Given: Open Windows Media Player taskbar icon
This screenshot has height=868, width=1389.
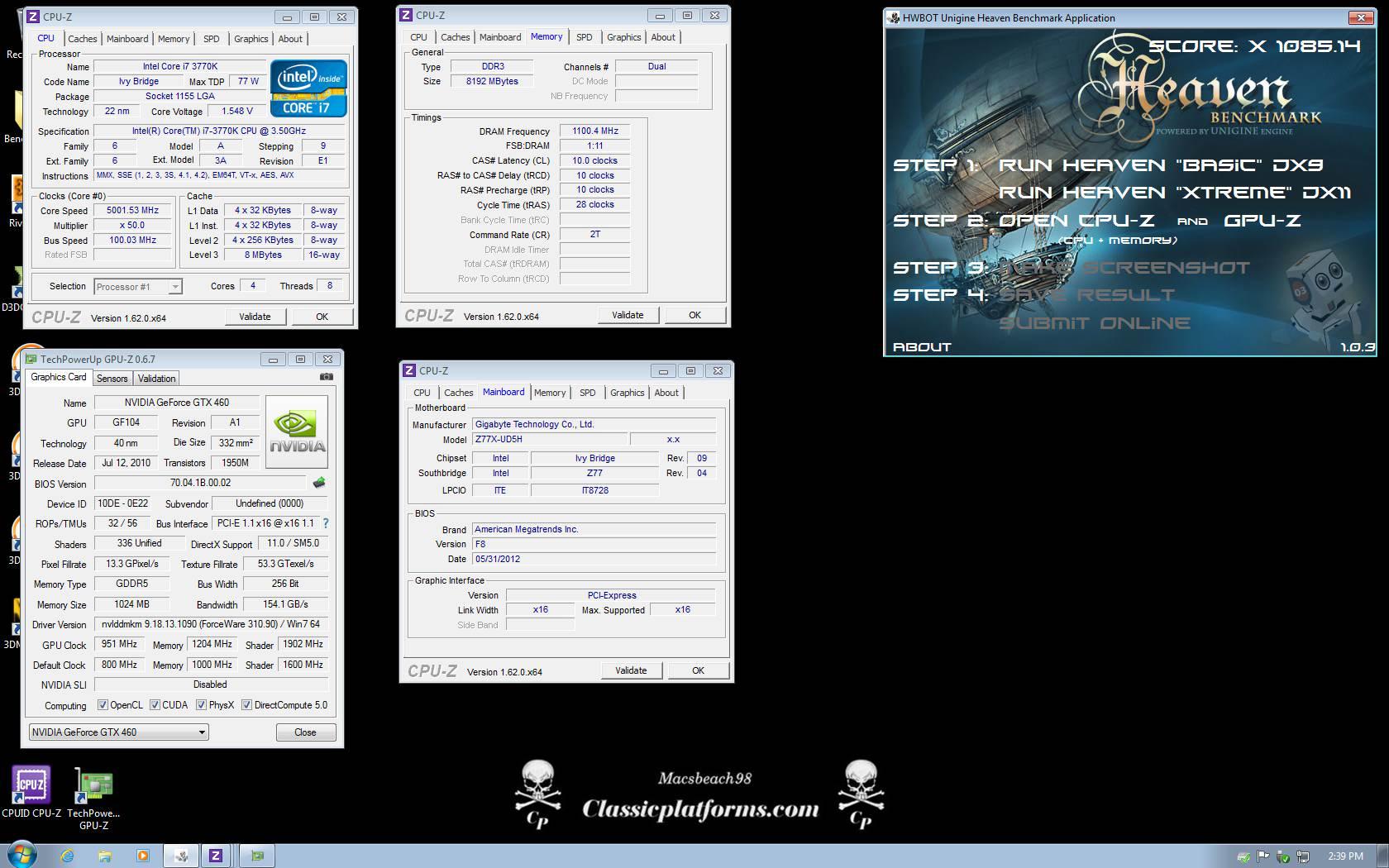Looking at the screenshot, I should coord(142,856).
